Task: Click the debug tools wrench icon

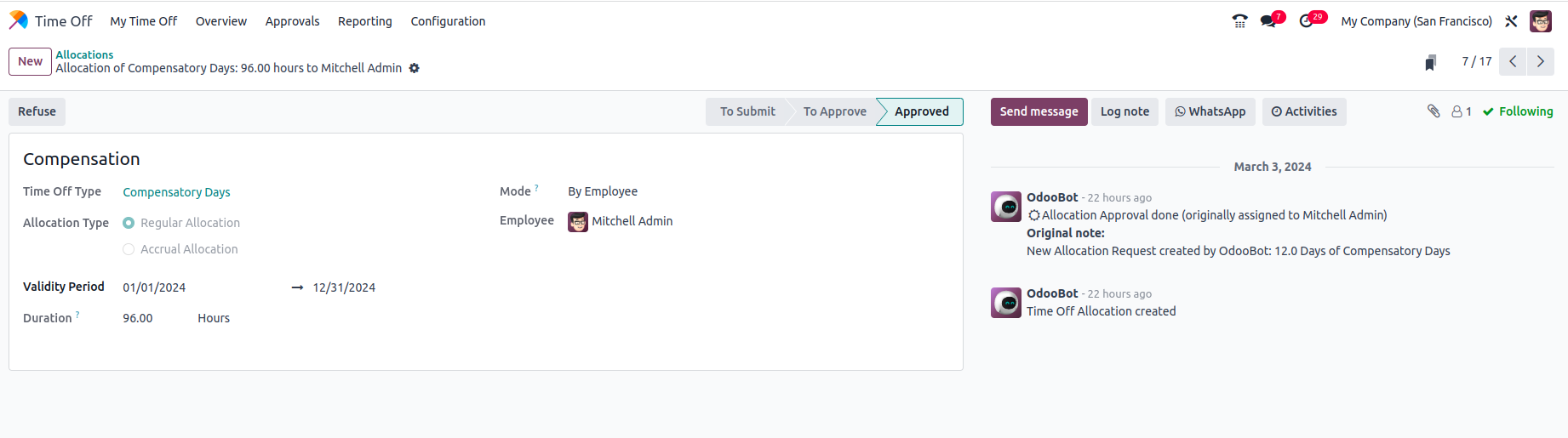Action: 1511,21
